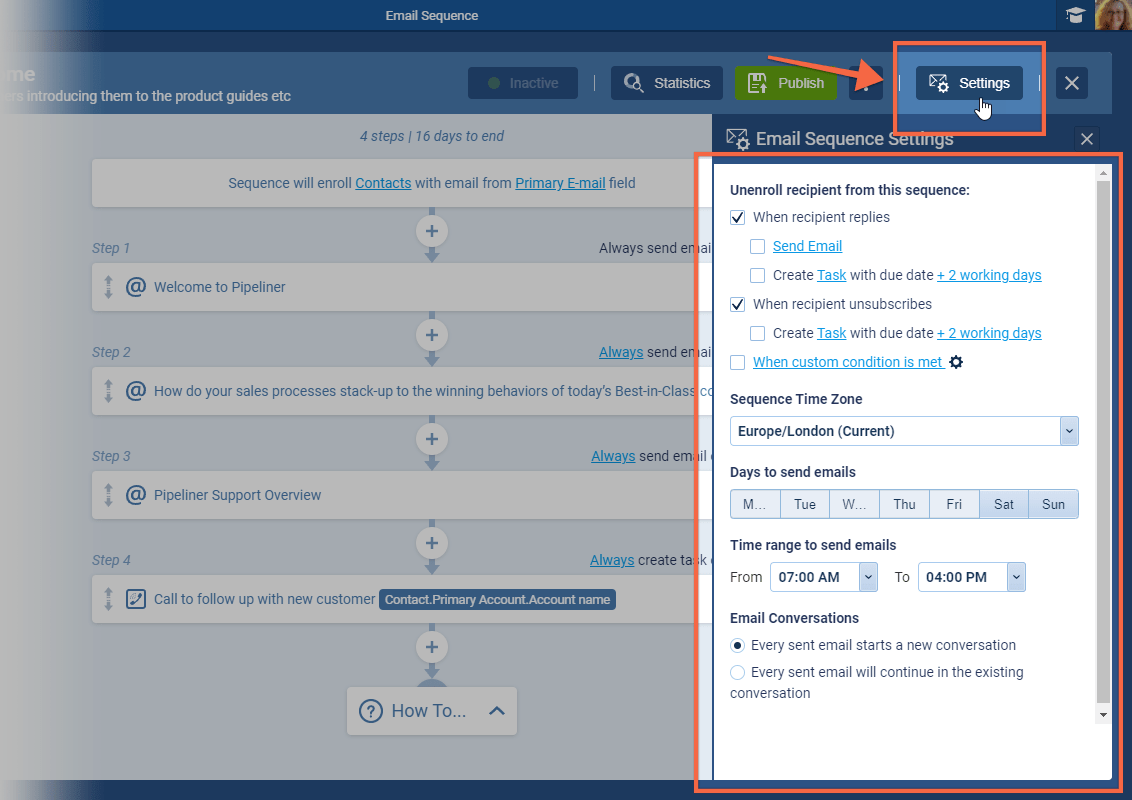Enable the Send Email checkbox
This screenshot has width=1132, height=800.
[758, 246]
